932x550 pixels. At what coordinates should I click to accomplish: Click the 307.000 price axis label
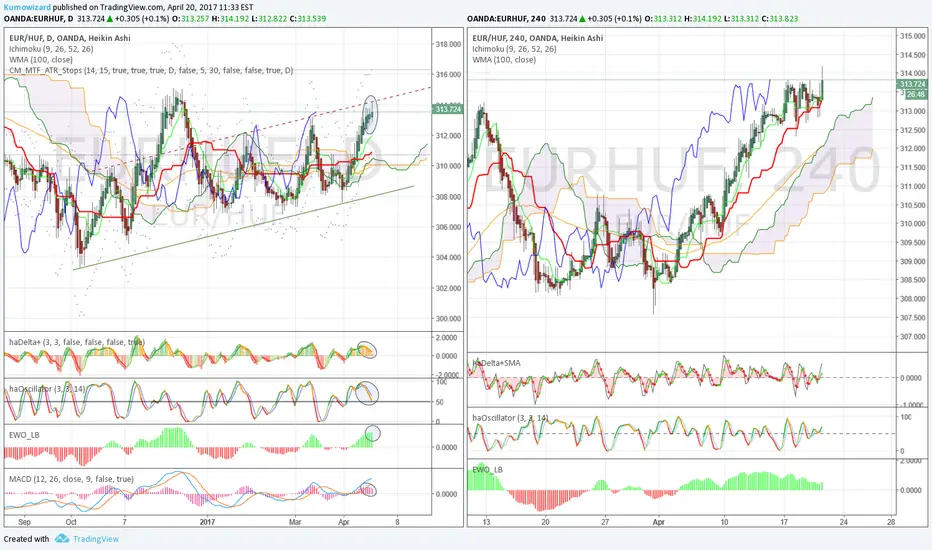tap(912, 337)
